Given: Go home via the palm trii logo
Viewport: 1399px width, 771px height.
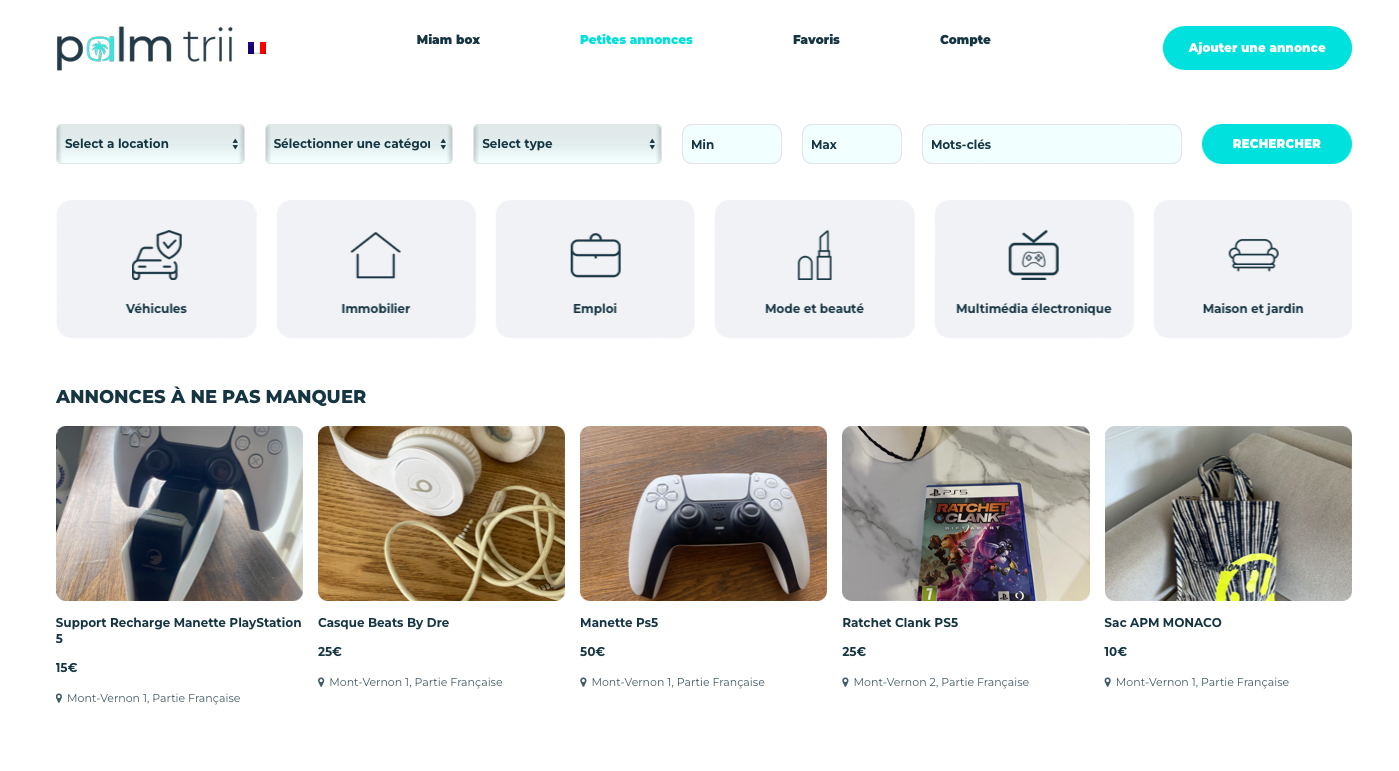Looking at the screenshot, I should tap(145, 48).
